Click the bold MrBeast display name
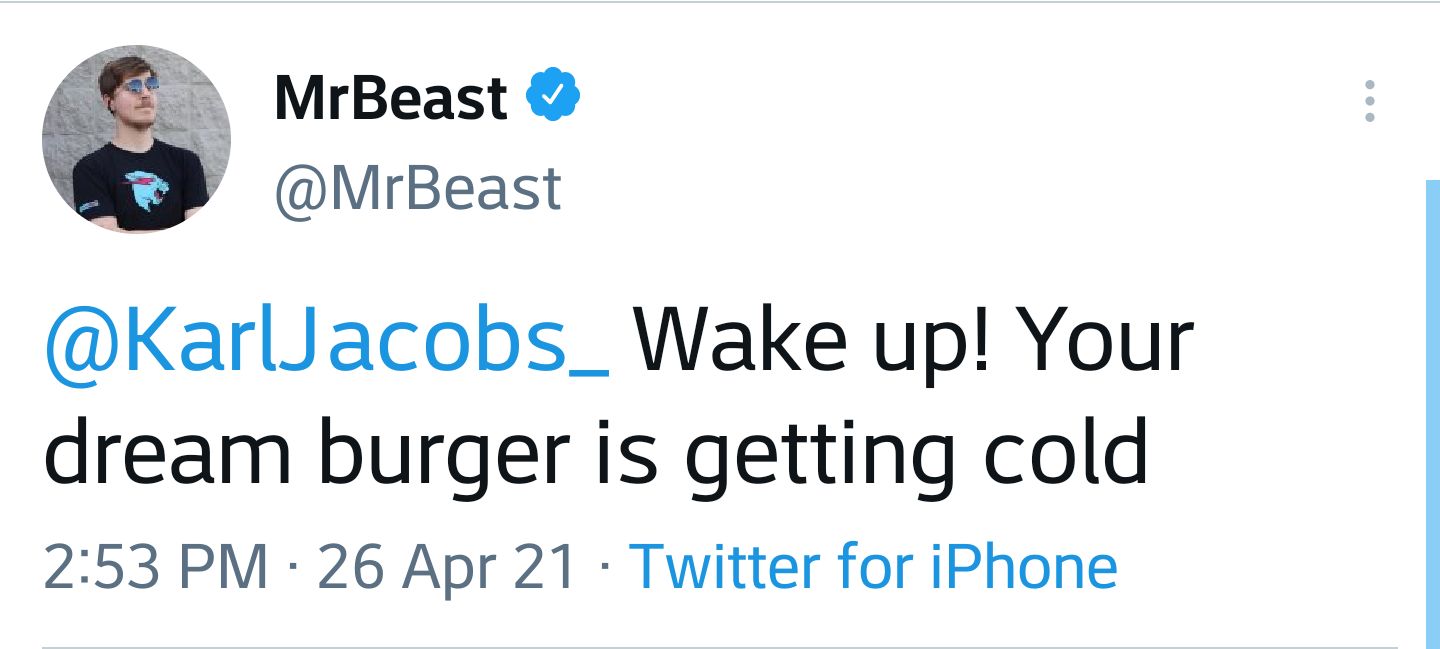This screenshot has height=649, width=1440. pos(391,98)
